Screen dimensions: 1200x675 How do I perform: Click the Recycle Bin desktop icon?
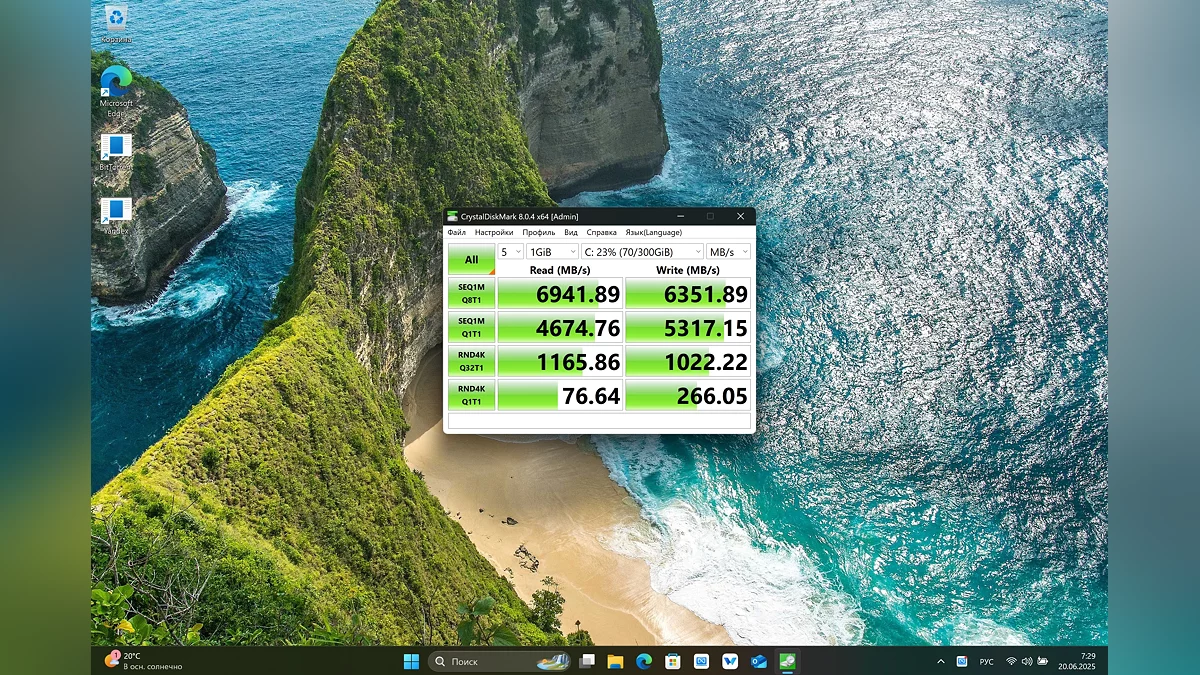[x=117, y=19]
